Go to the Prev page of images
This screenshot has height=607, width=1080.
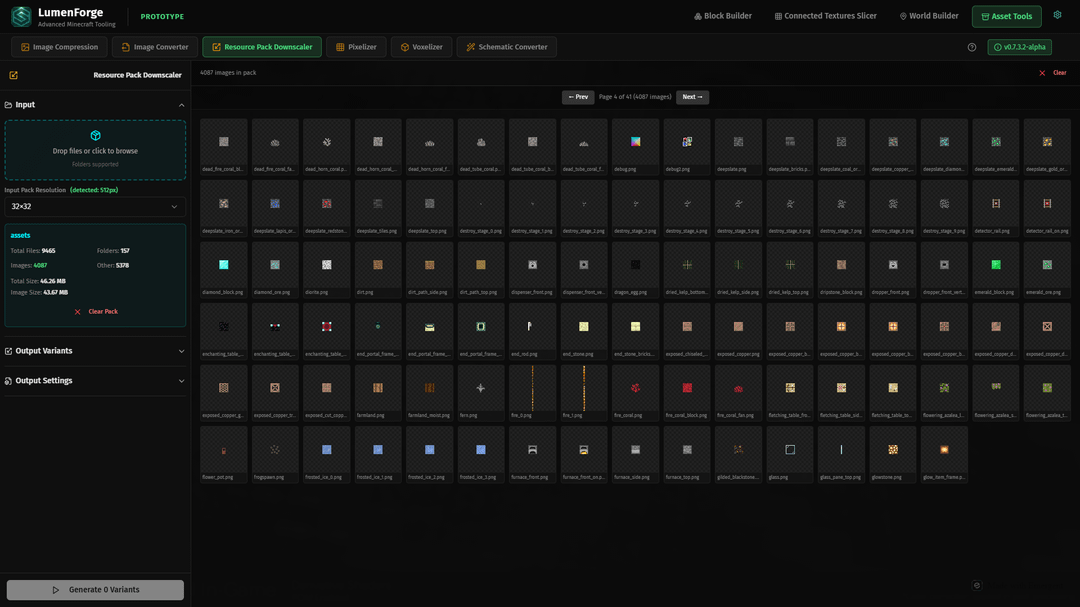pos(578,97)
